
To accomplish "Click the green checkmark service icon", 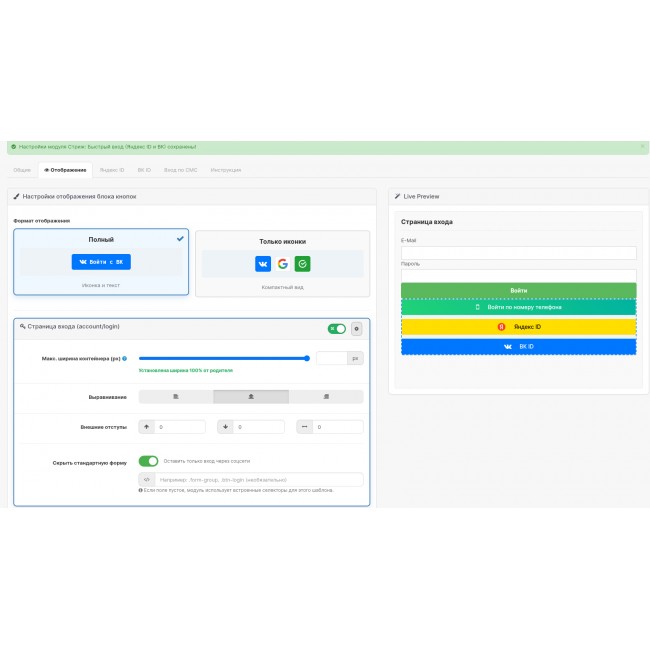I will pos(302,264).
